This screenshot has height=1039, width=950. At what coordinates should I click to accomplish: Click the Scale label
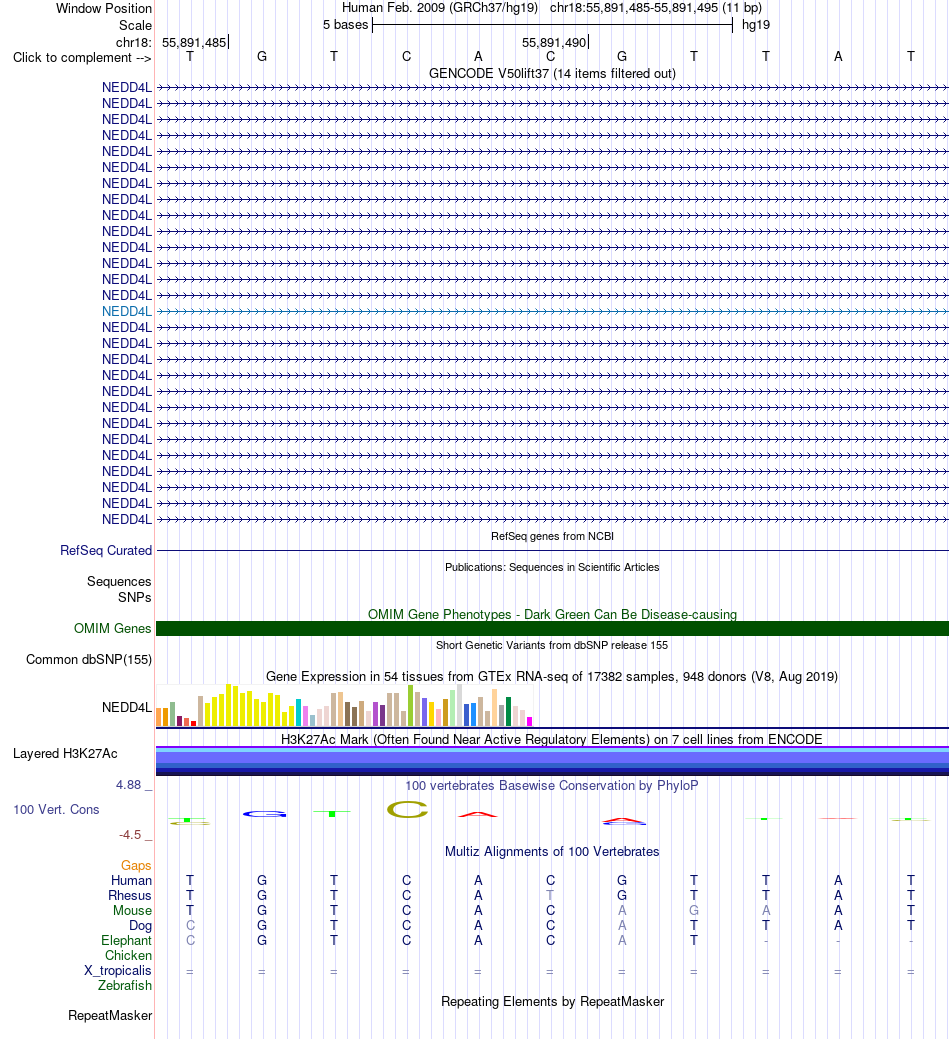point(135,25)
